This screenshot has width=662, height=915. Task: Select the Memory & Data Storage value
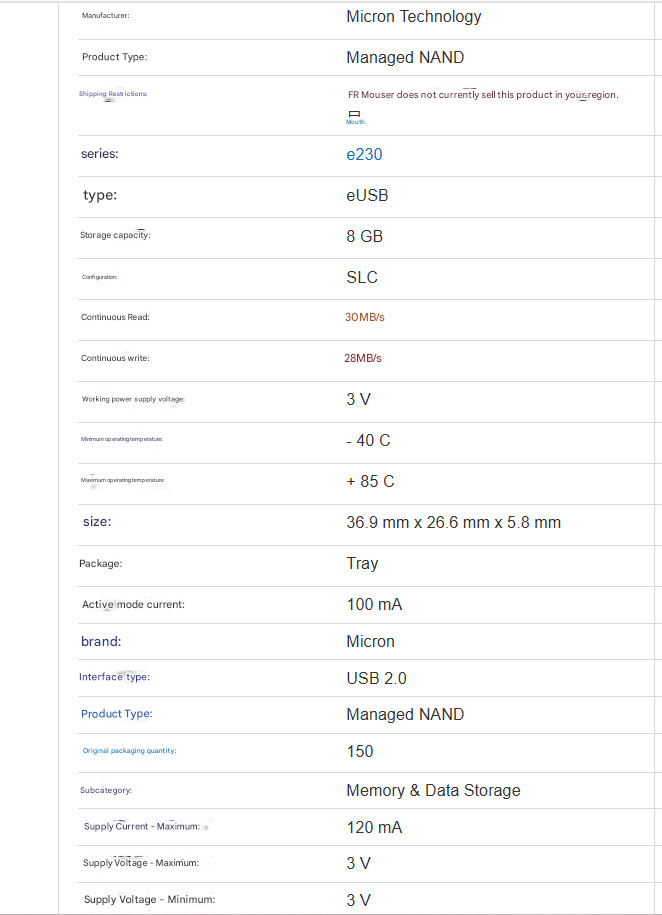click(433, 790)
